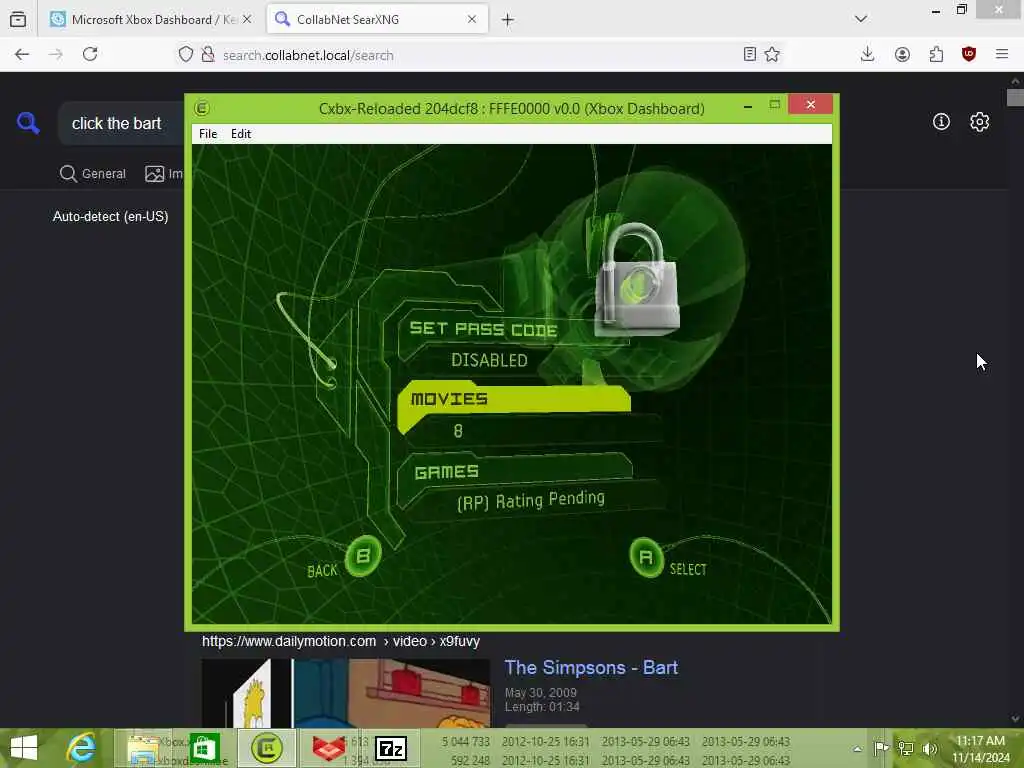The width and height of the screenshot is (1024, 768).
Task: Open the Firefox account icon
Action: click(x=902, y=55)
